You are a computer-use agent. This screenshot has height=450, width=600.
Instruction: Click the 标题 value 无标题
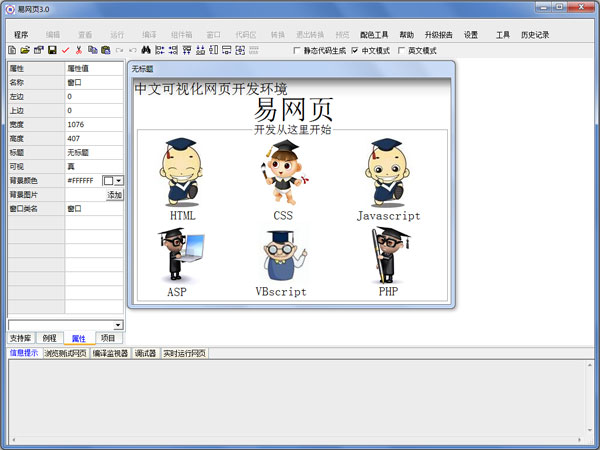[x=94, y=152]
